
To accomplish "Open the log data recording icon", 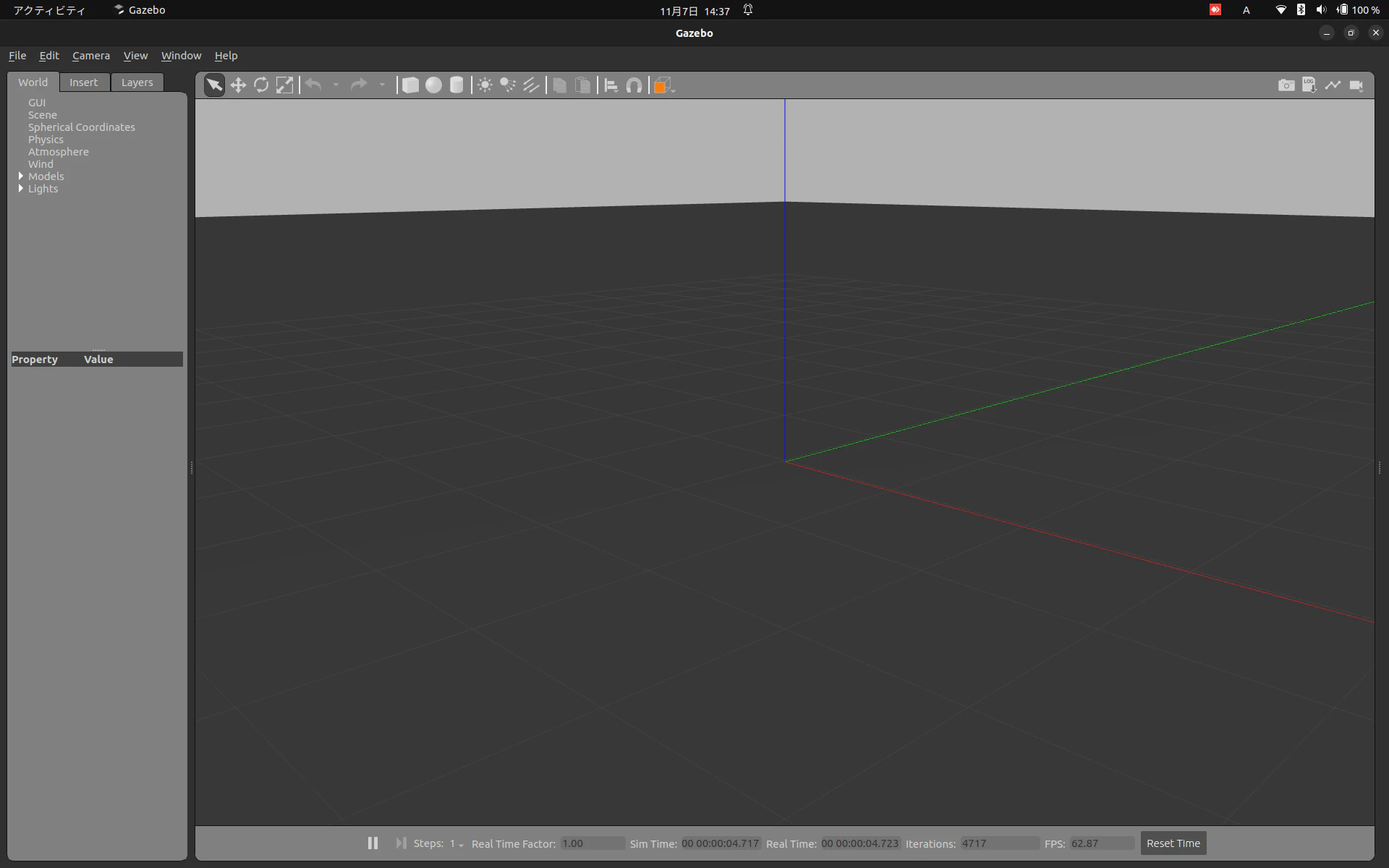I will coord(1309,85).
